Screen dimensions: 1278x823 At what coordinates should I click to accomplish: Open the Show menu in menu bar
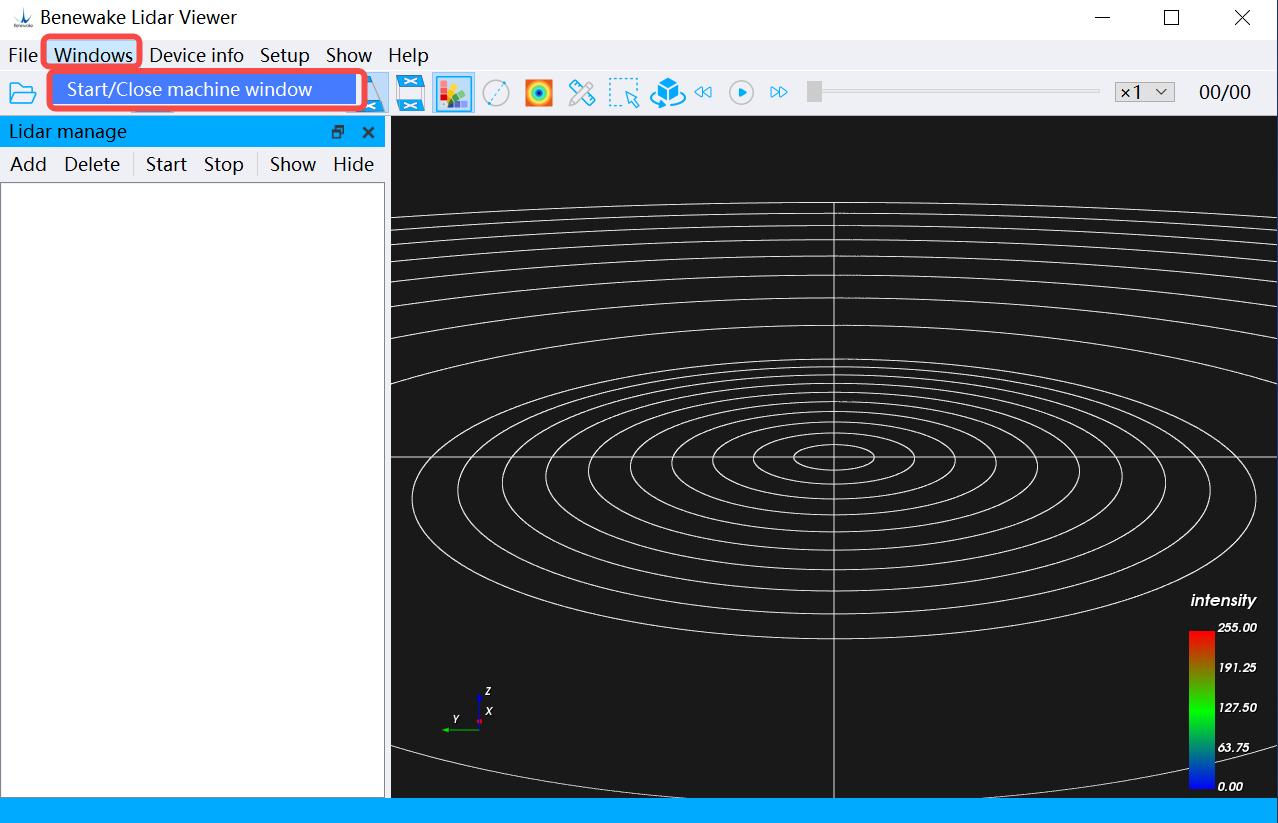coord(349,55)
